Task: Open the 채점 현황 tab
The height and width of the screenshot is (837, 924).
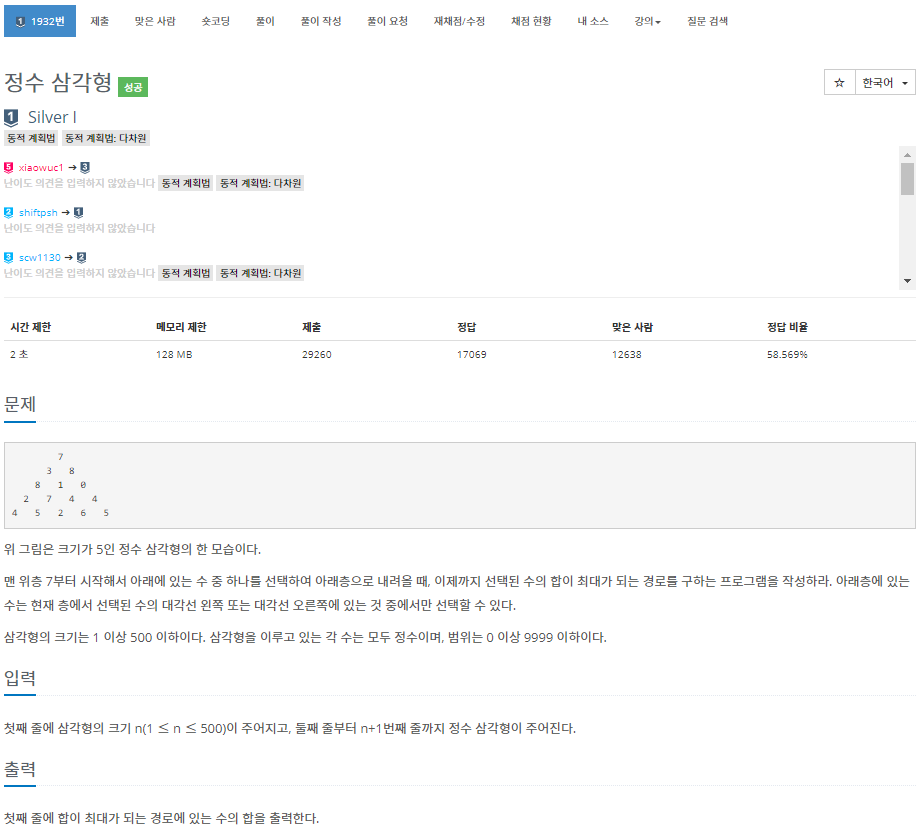Action: (x=532, y=21)
